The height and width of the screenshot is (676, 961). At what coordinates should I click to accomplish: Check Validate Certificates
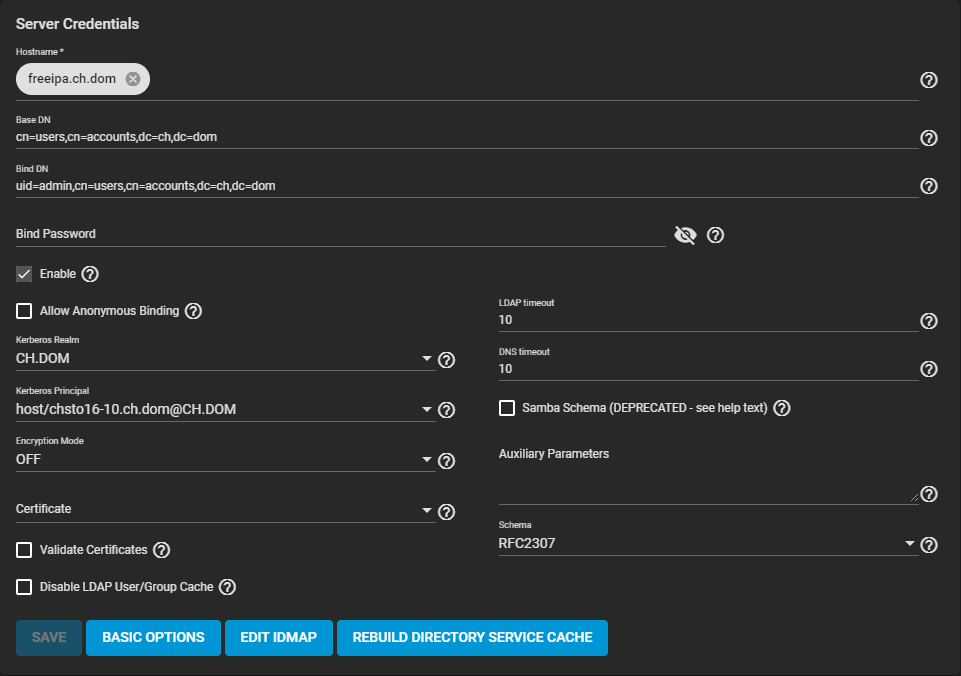coord(24,550)
